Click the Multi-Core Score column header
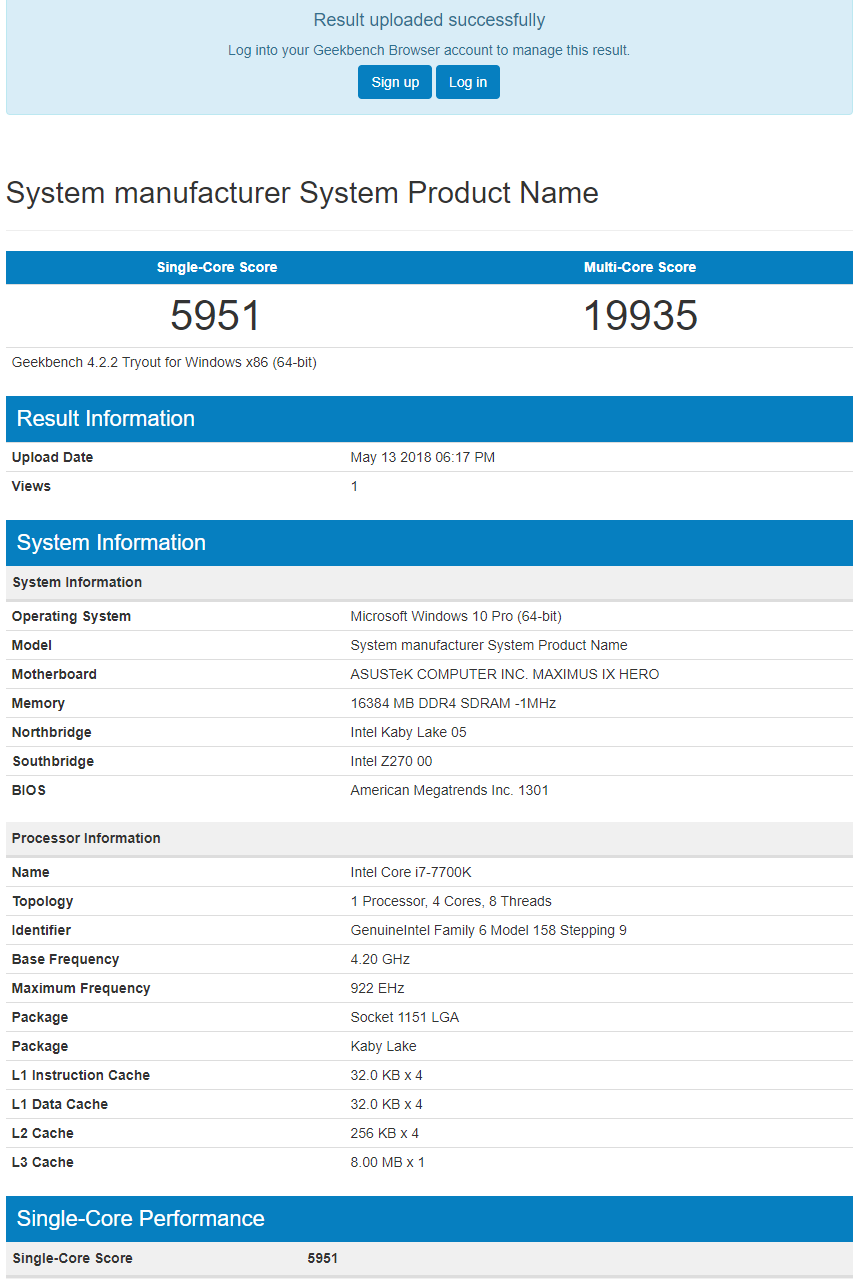The height and width of the screenshot is (1279, 856). point(640,267)
